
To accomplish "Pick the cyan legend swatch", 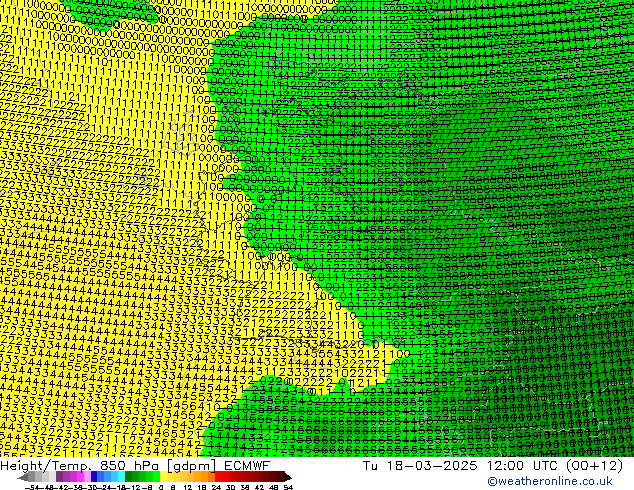I will (121, 477).
